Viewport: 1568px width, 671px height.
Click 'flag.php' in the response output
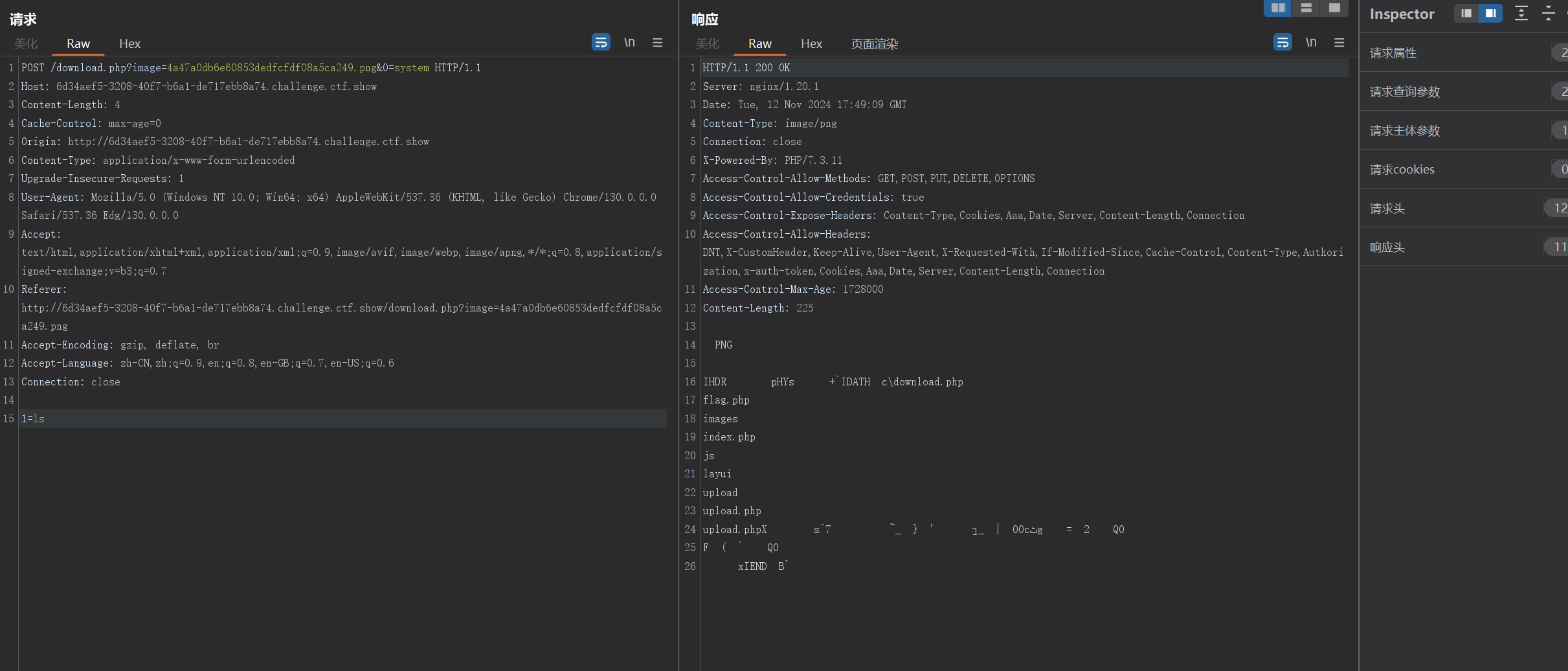click(726, 400)
